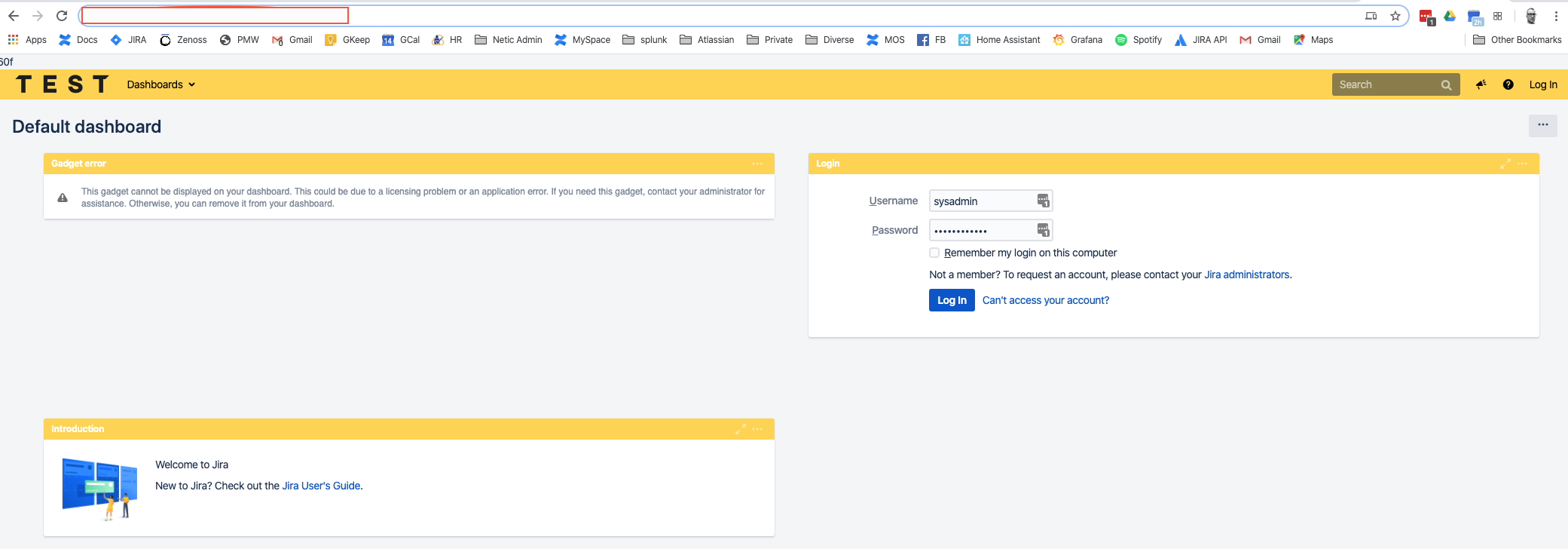Open the Netic Admin bookmarks folder
This screenshot has width=1568, height=549.
pyautogui.click(x=509, y=40)
